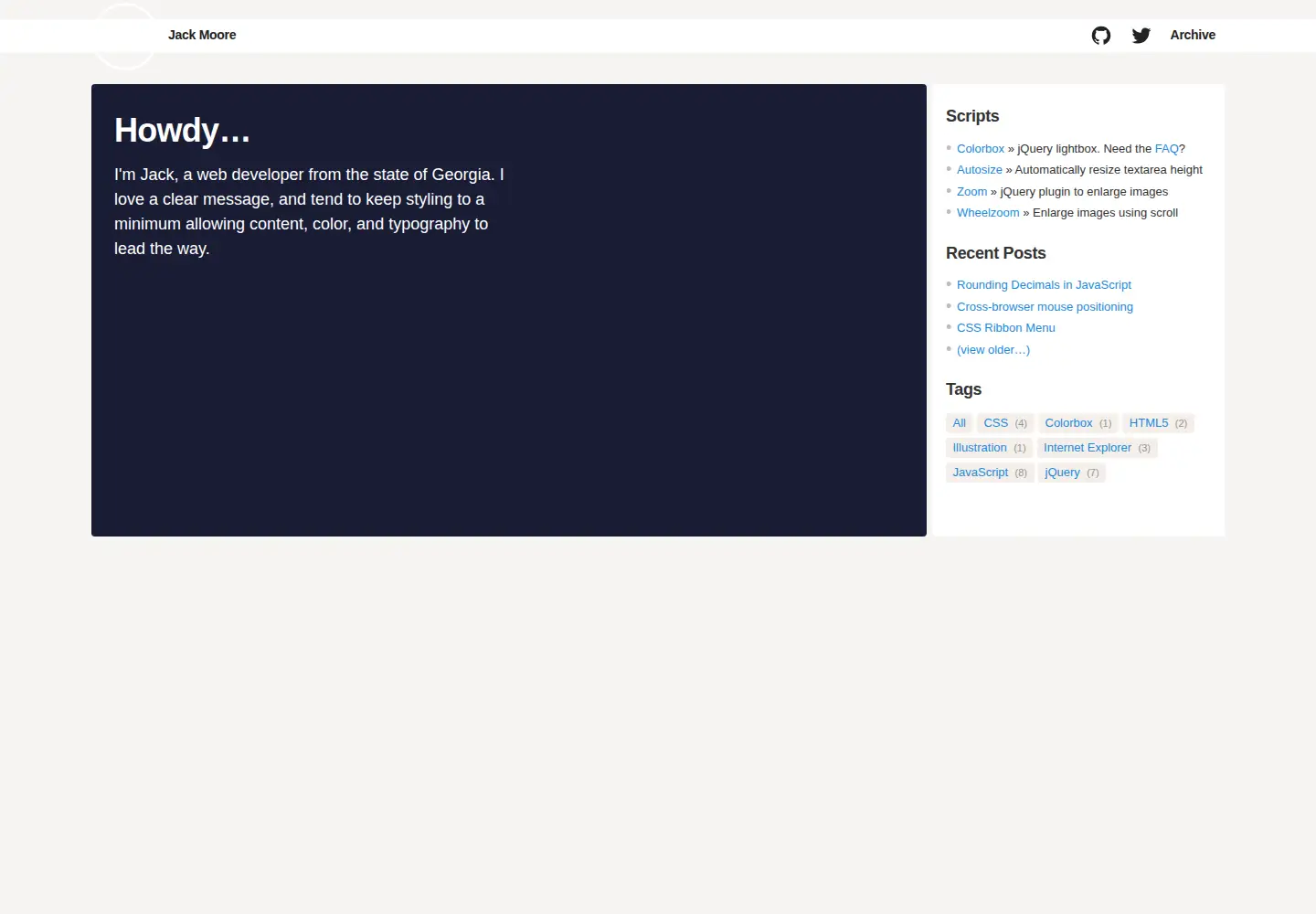Image resolution: width=1316 pixels, height=914 pixels.
Task: Filter by the Colorbox tag
Action: (x=1078, y=423)
